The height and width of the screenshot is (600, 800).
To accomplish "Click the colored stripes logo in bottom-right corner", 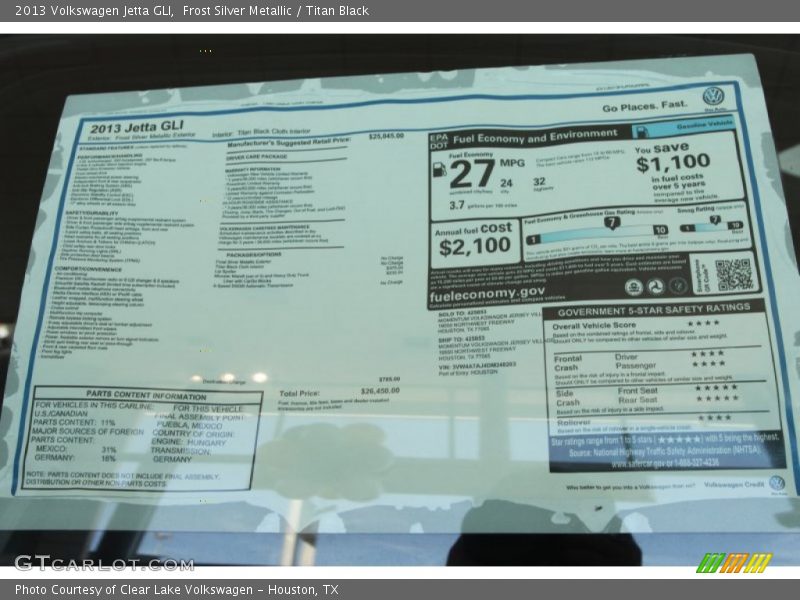I will [x=734, y=563].
